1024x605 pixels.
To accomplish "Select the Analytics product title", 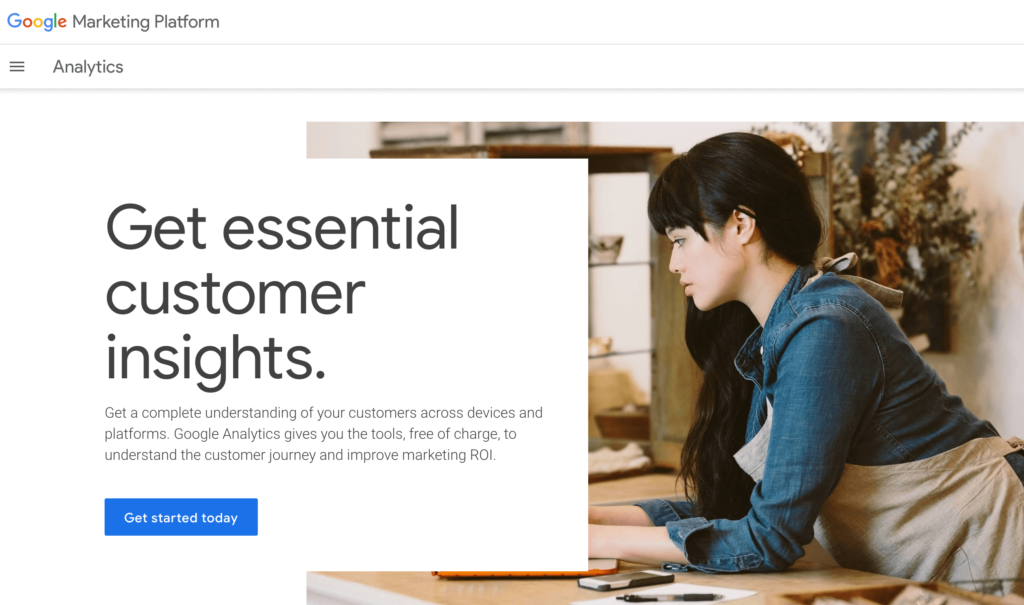I will click(88, 67).
